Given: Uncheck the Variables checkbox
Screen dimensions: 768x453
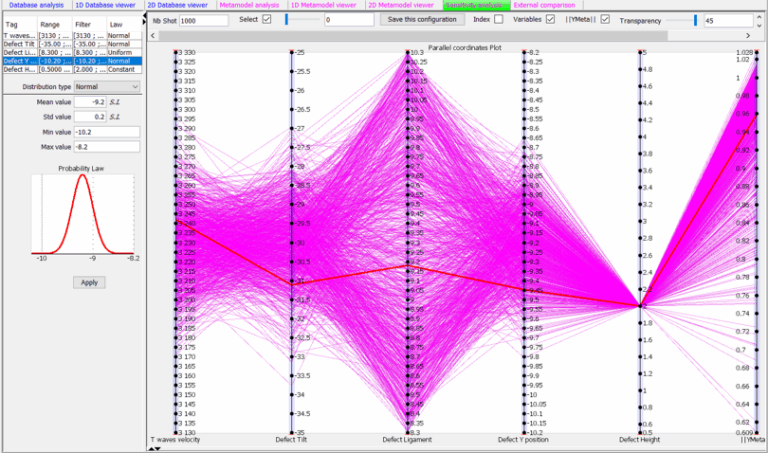Looking at the screenshot, I should coord(551,20).
